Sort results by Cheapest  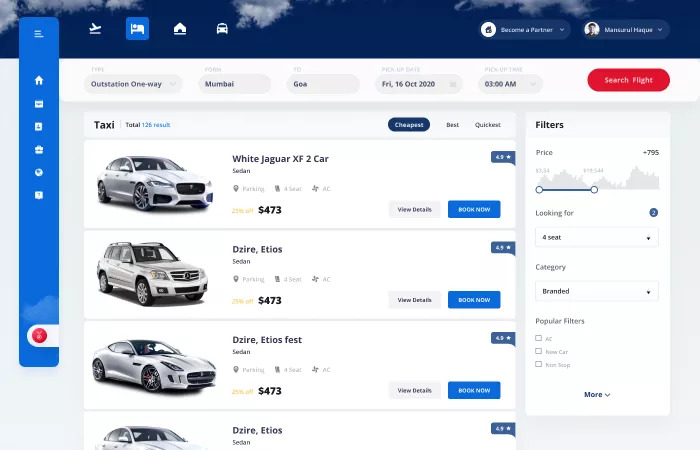pos(409,125)
